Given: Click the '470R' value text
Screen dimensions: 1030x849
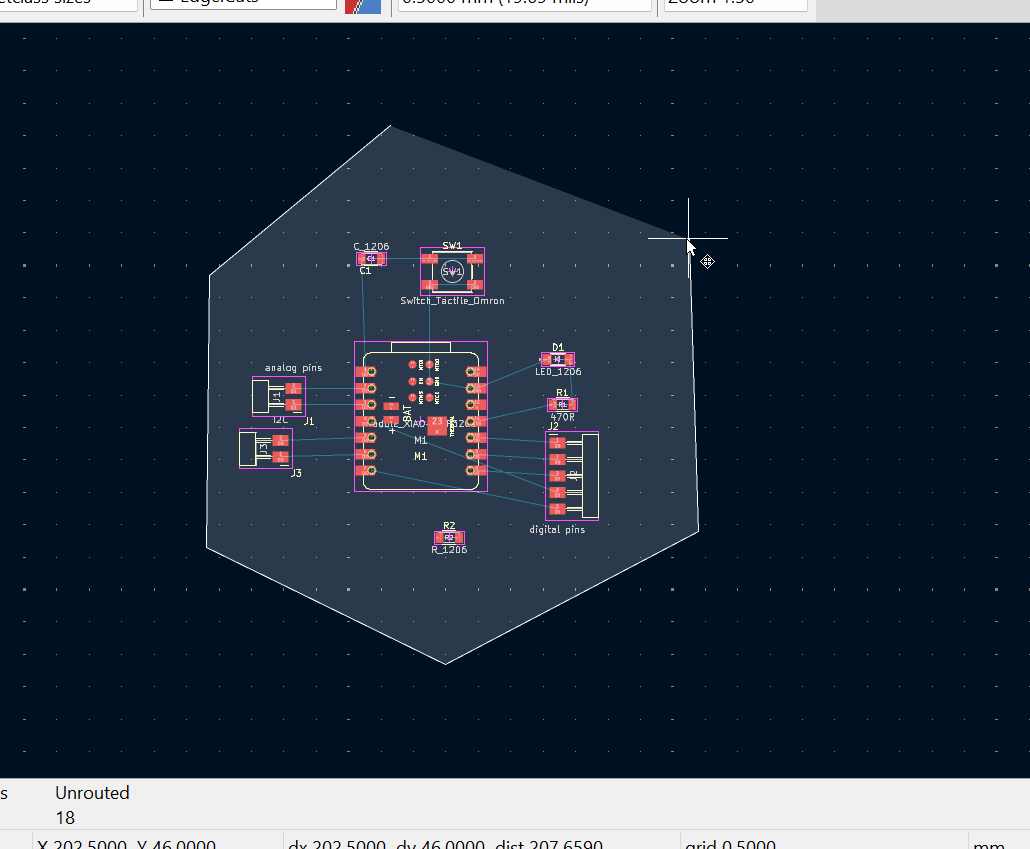Looking at the screenshot, I should (x=562, y=417).
